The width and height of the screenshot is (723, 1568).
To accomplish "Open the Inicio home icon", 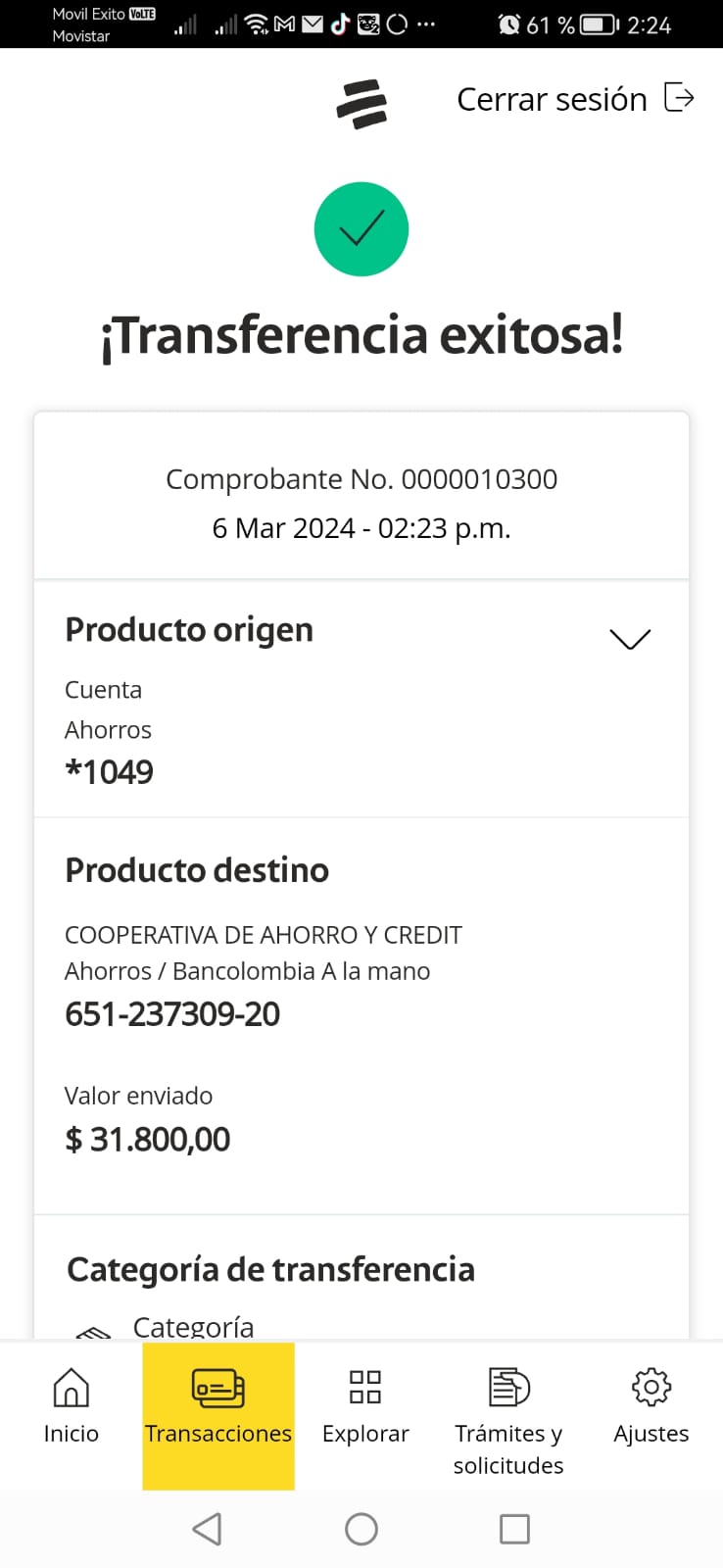I will [x=71, y=1388].
